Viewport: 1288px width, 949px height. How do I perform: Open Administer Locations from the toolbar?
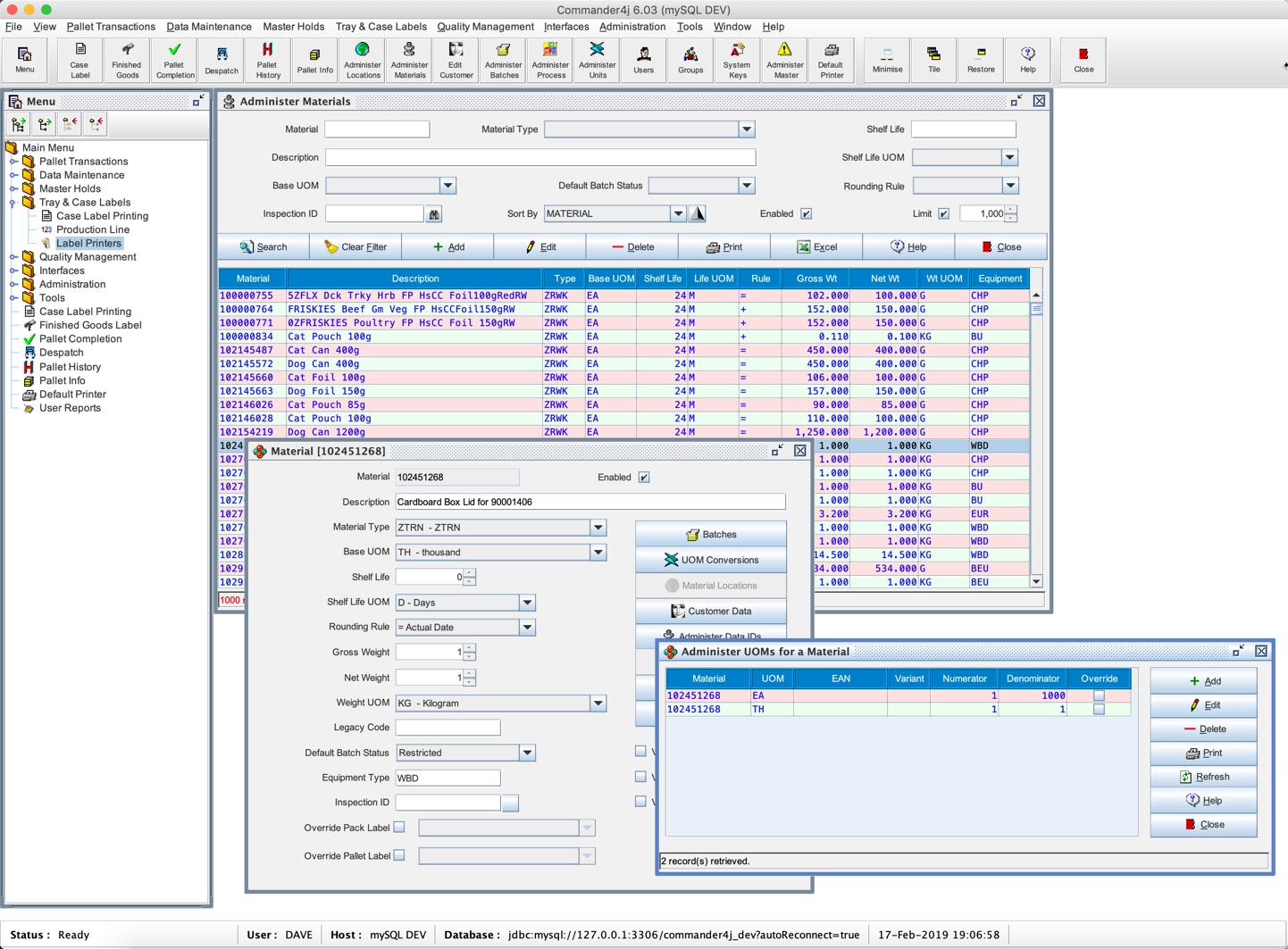point(363,59)
